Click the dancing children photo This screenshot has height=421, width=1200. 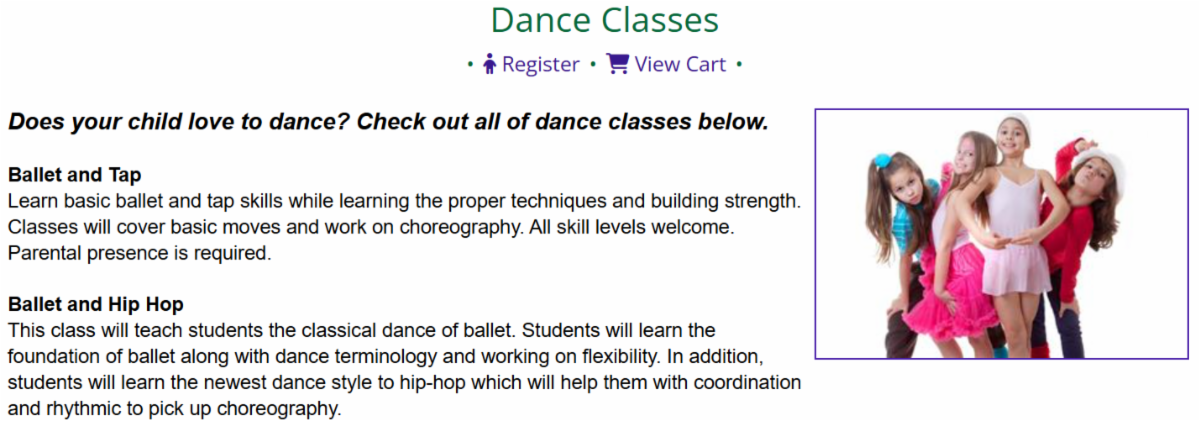(1001, 233)
